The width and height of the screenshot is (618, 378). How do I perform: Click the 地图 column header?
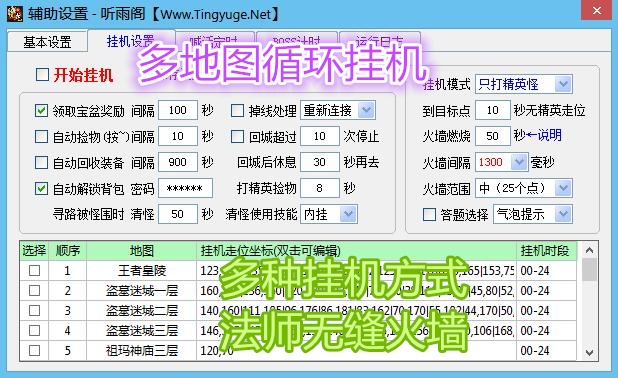[141, 251]
